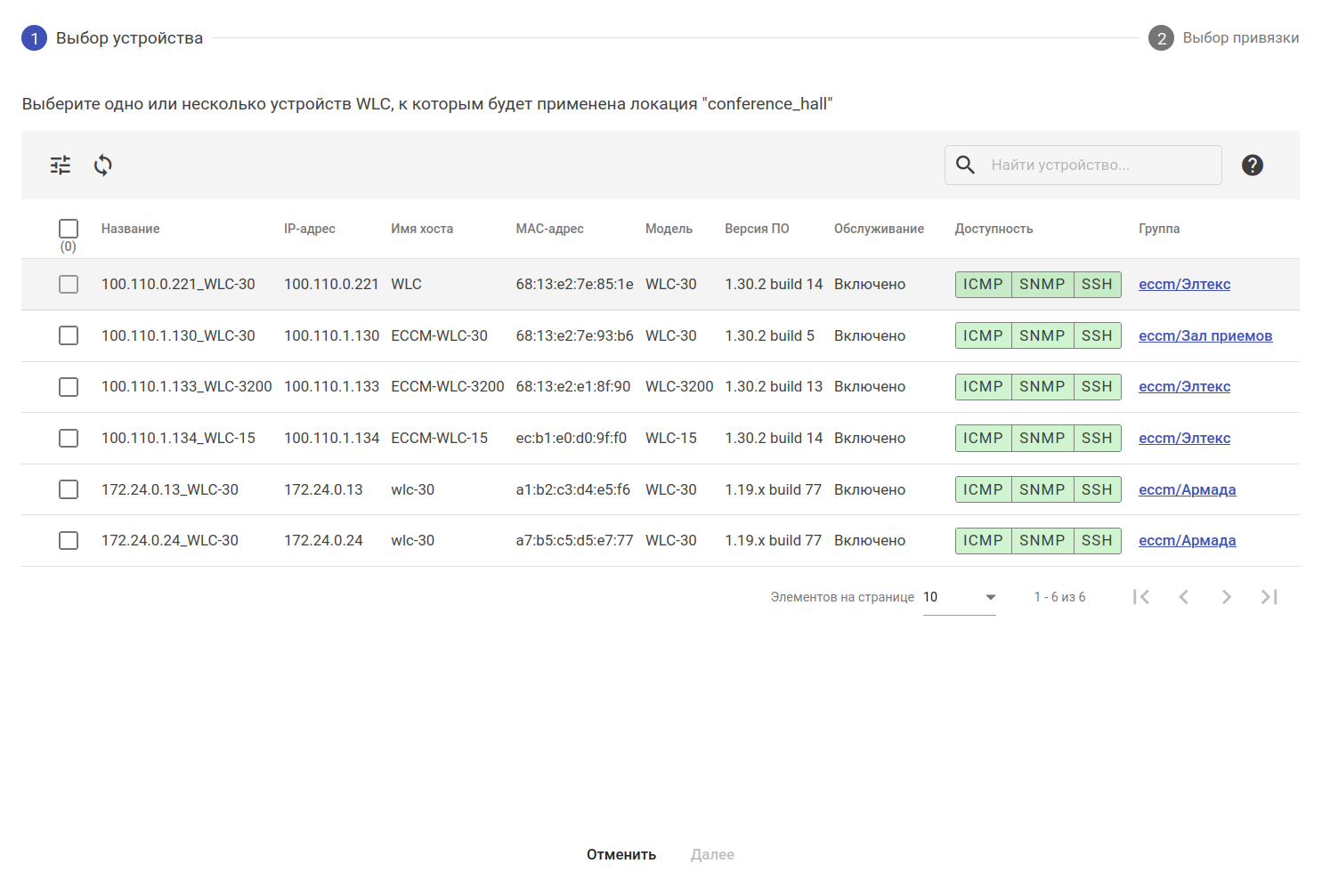The image size is (1322, 896).
Task: Click SSH badge for 100.110.1.133_WLC-3200
Action: pyautogui.click(x=1097, y=387)
